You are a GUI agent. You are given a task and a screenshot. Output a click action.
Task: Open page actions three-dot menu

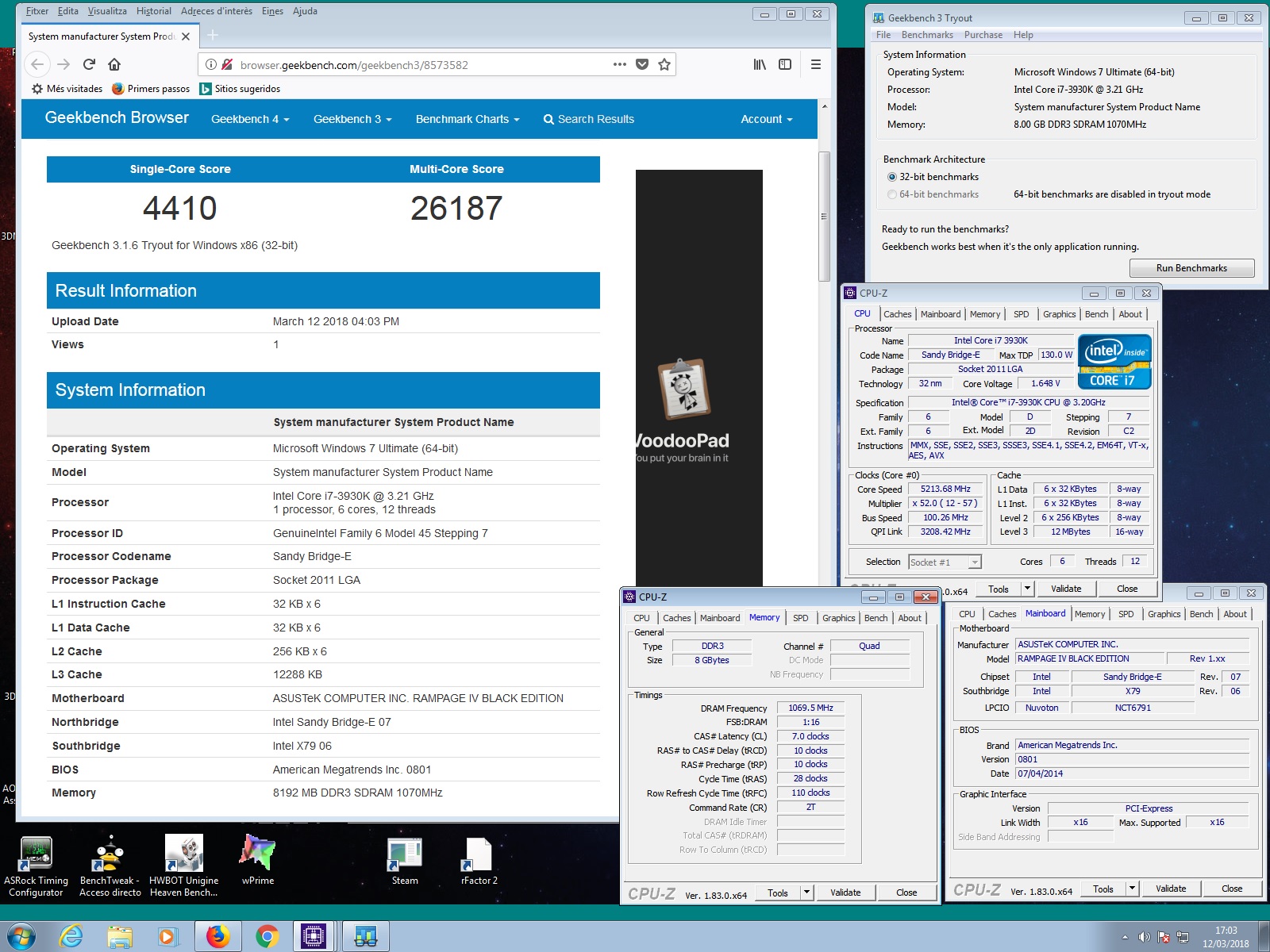[x=620, y=64]
